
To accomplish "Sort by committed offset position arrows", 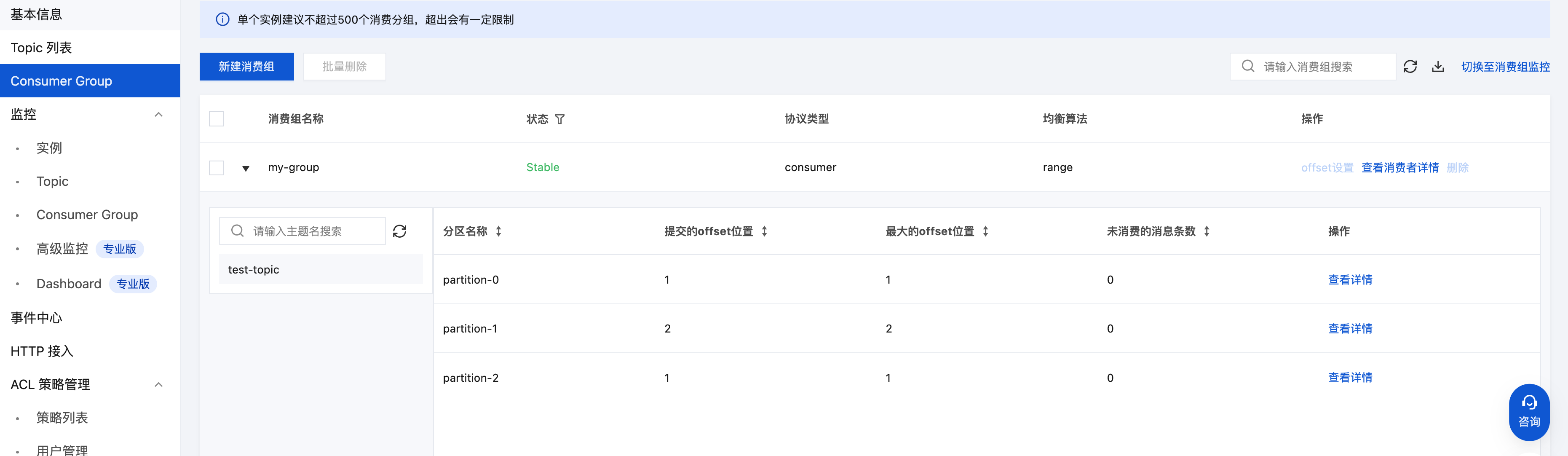I will [x=764, y=231].
